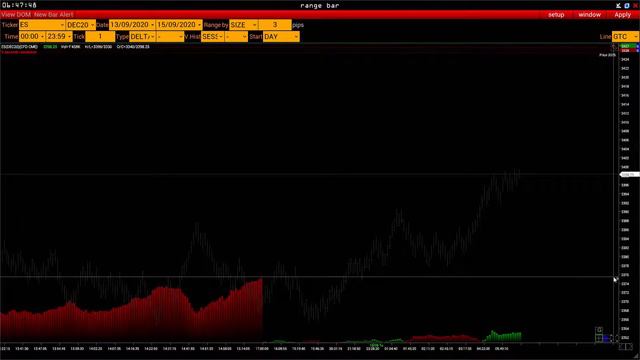
Task: Click the Apply button
Action: (622, 15)
